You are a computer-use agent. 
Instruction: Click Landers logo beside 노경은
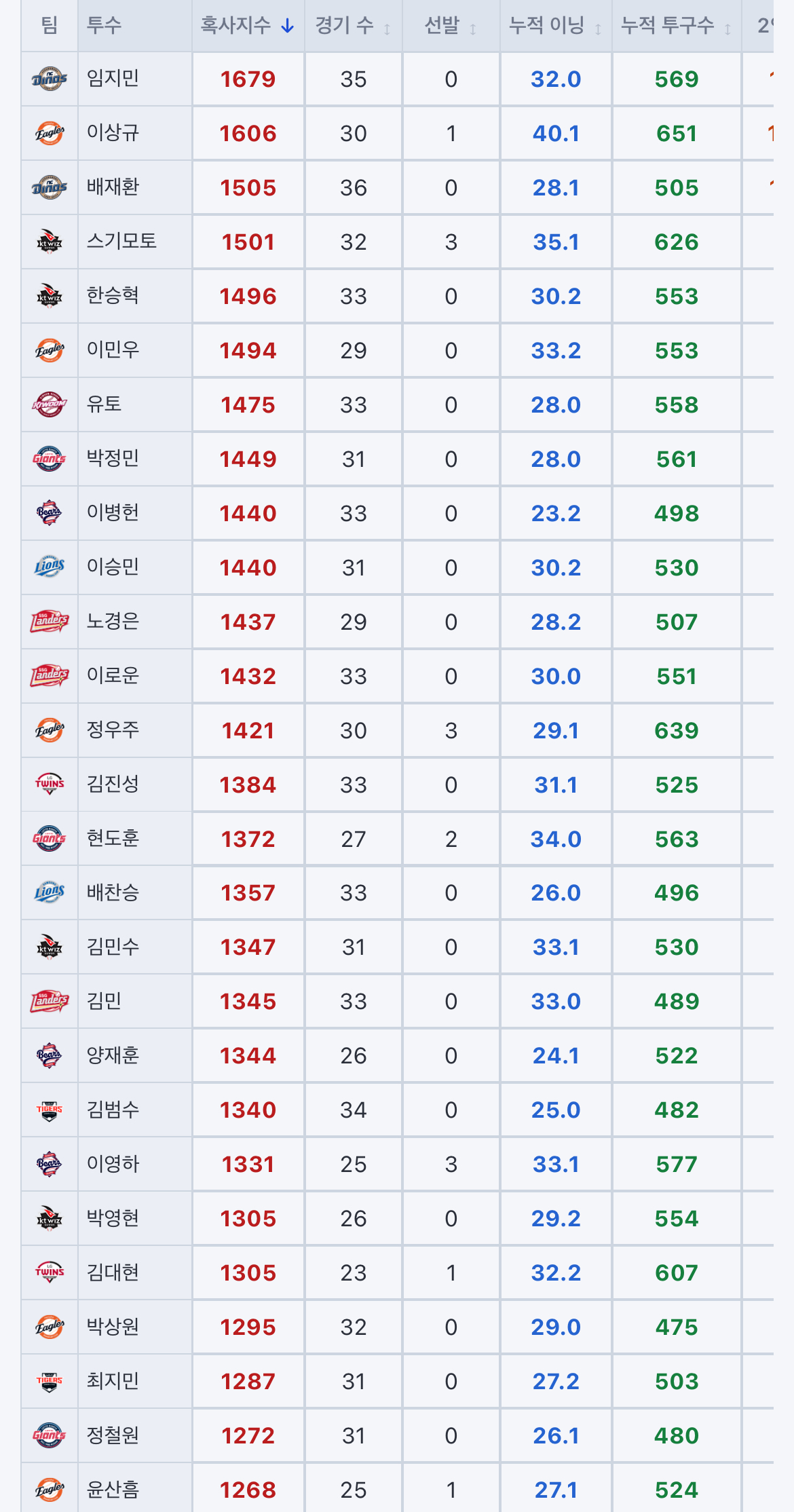click(50, 622)
